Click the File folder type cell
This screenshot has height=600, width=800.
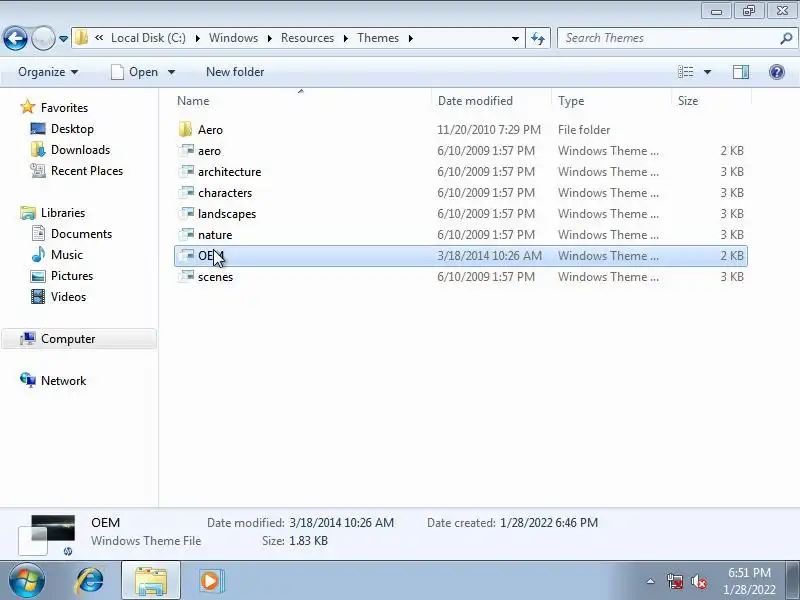(584, 130)
